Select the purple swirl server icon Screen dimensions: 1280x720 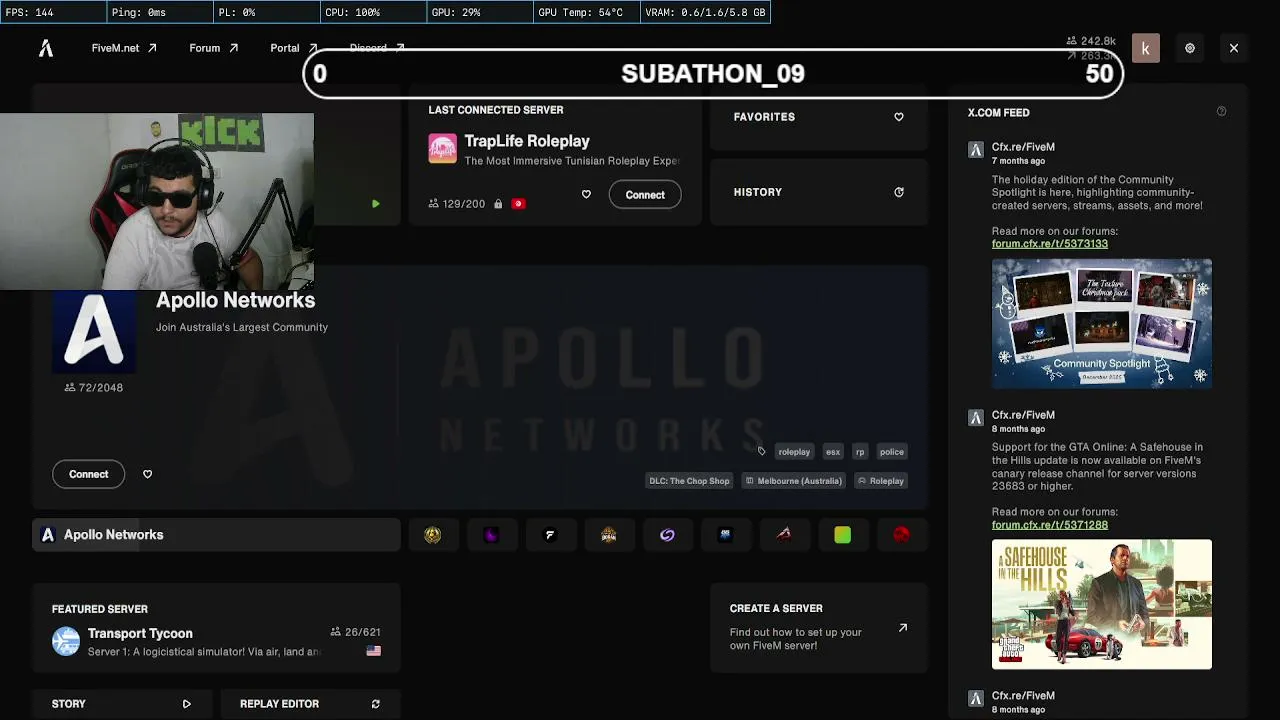pyautogui.click(x=667, y=535)
